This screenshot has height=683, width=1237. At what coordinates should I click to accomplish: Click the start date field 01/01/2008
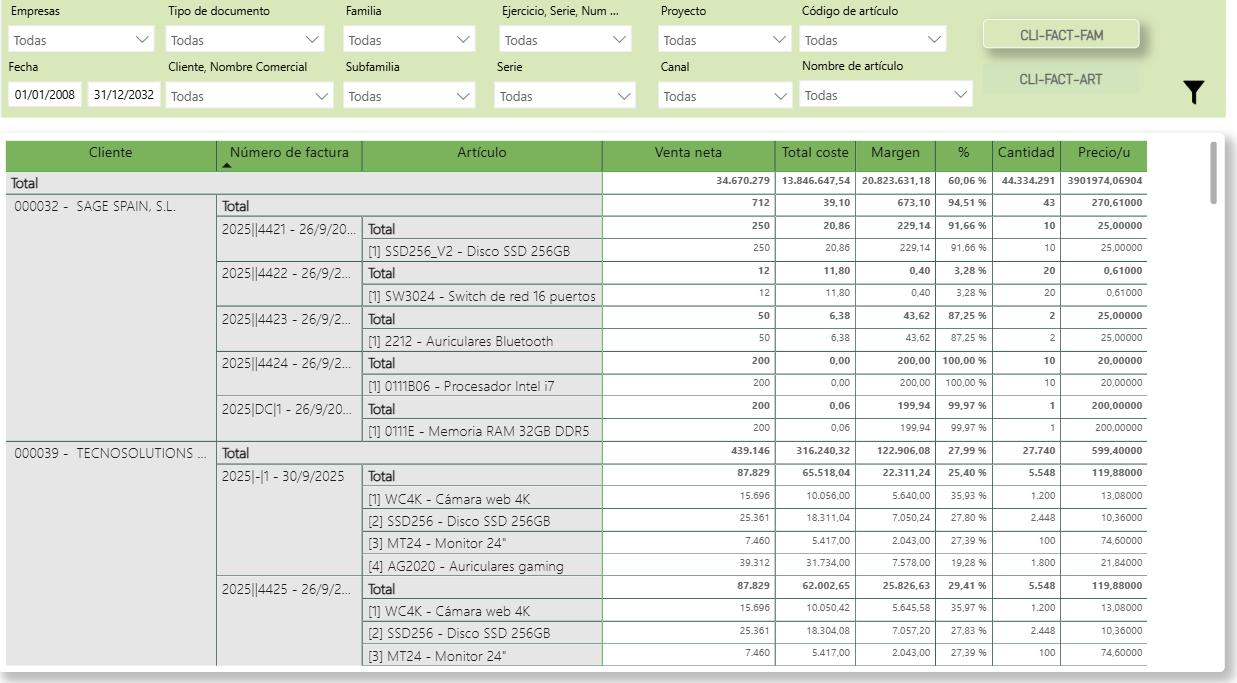click(x=45, y=95)
